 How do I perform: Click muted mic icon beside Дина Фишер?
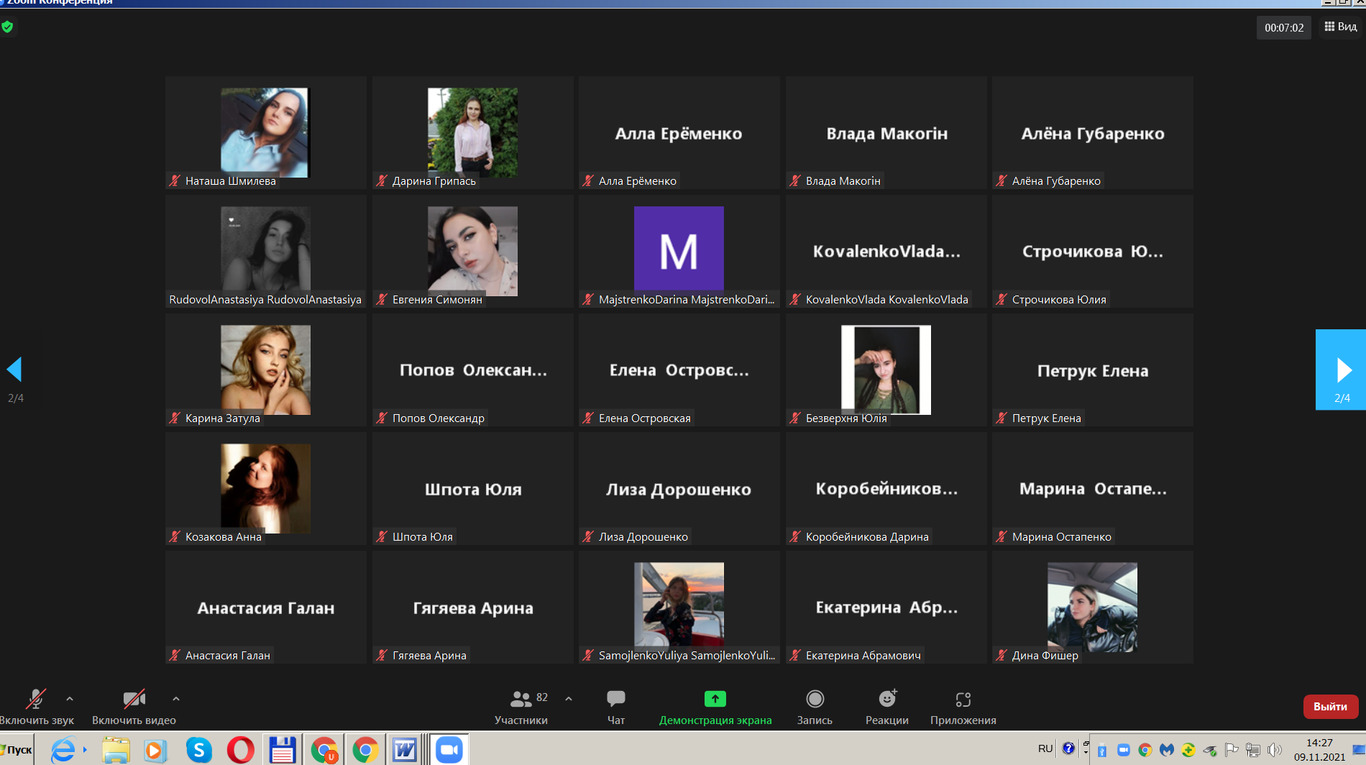pos(1002,656)
